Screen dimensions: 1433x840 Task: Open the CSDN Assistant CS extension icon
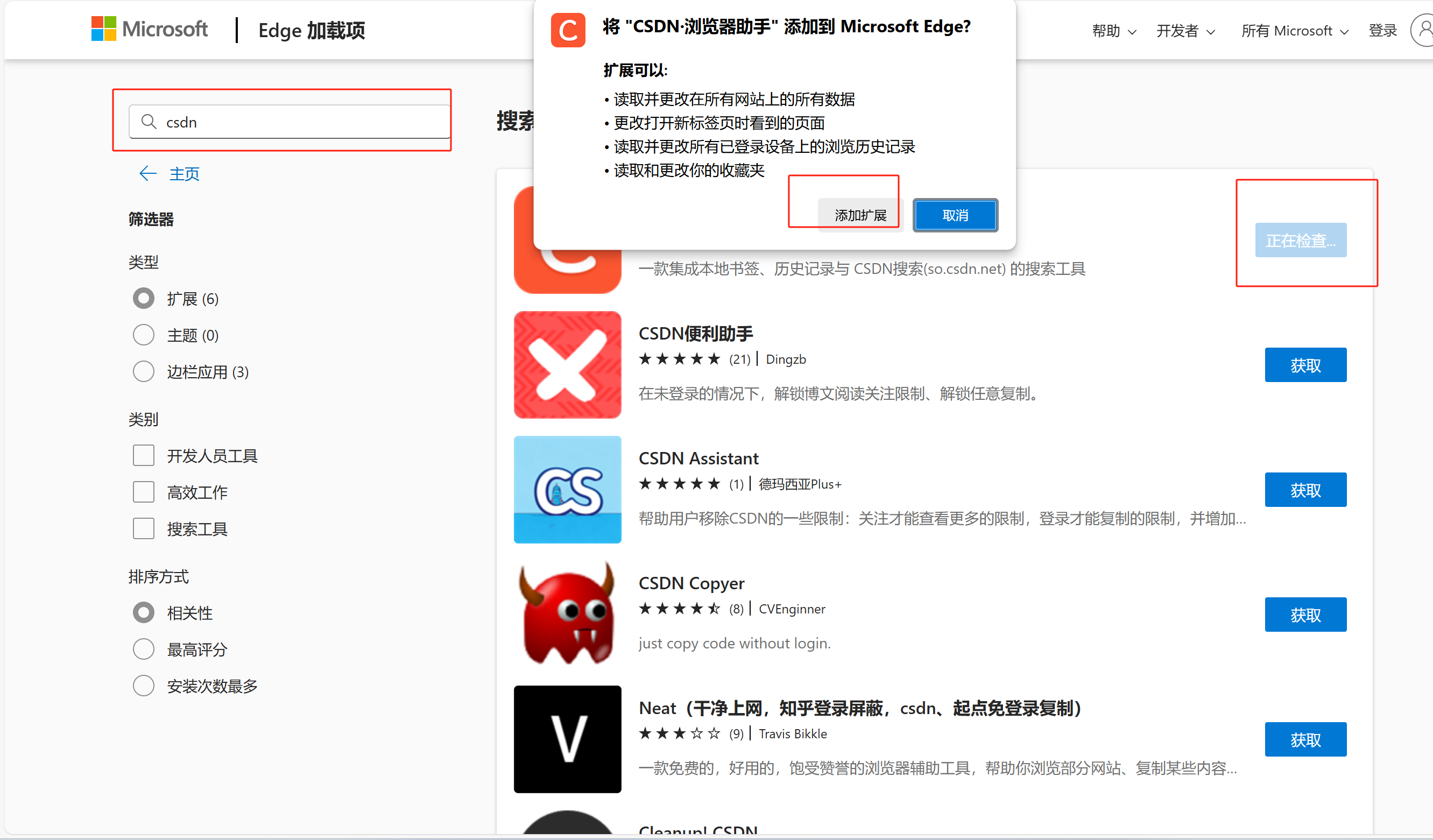point(567,489)
